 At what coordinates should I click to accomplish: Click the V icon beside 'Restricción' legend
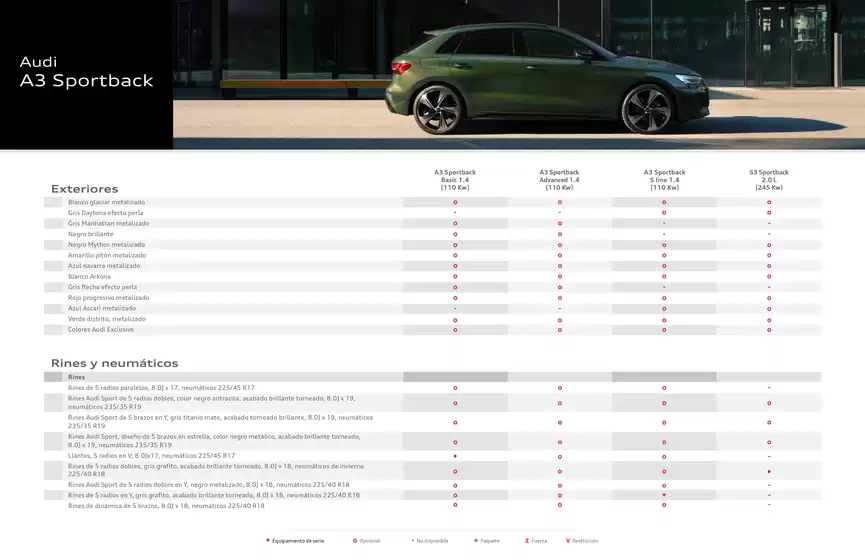pos(568,541)
